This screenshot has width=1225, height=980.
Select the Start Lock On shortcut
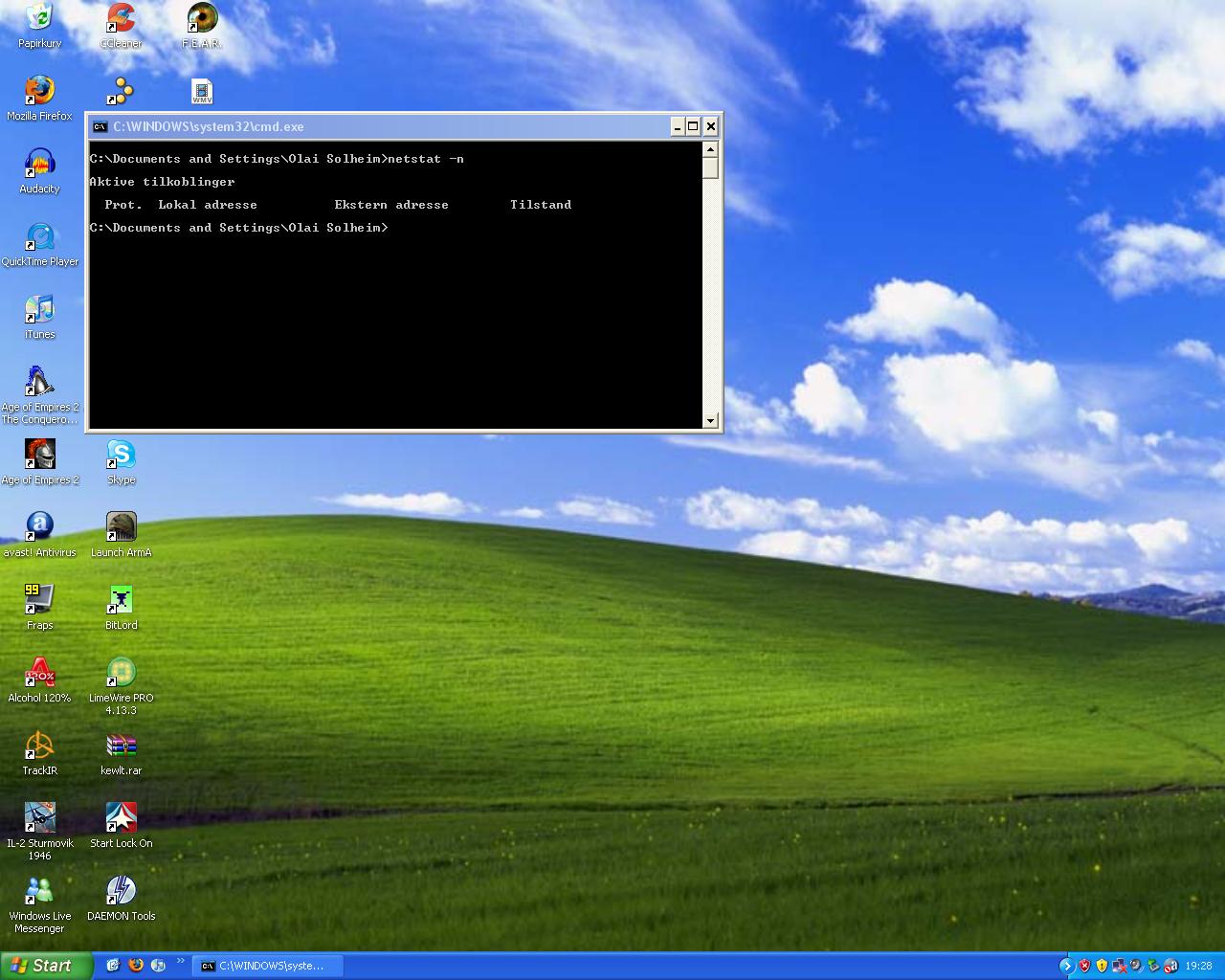121,826
